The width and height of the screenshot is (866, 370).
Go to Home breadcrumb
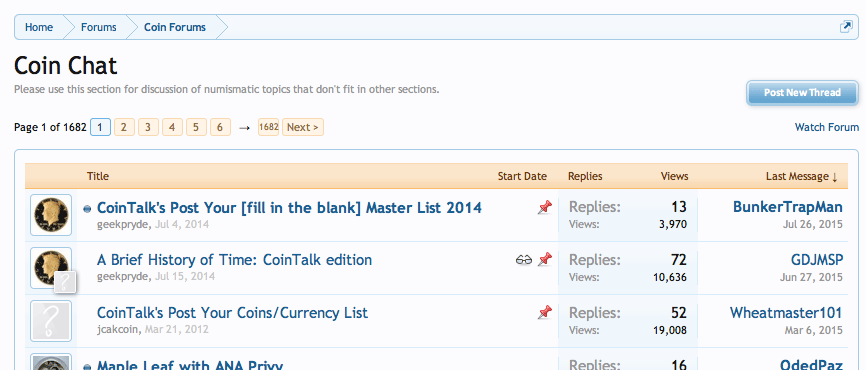click(x=39, y=27)
